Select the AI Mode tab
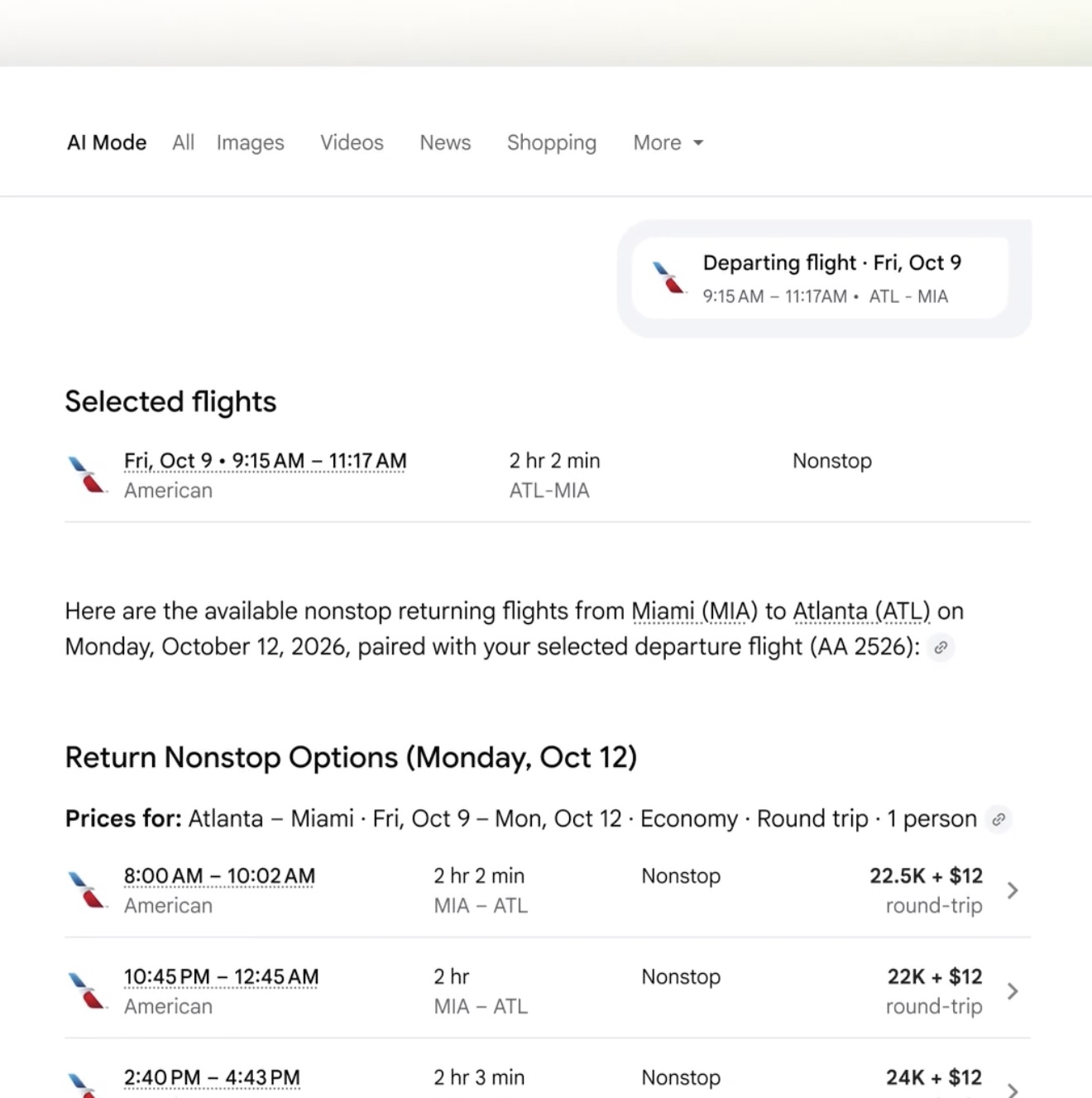This screenshot has height=1098, width=1092. pos(107,142)
